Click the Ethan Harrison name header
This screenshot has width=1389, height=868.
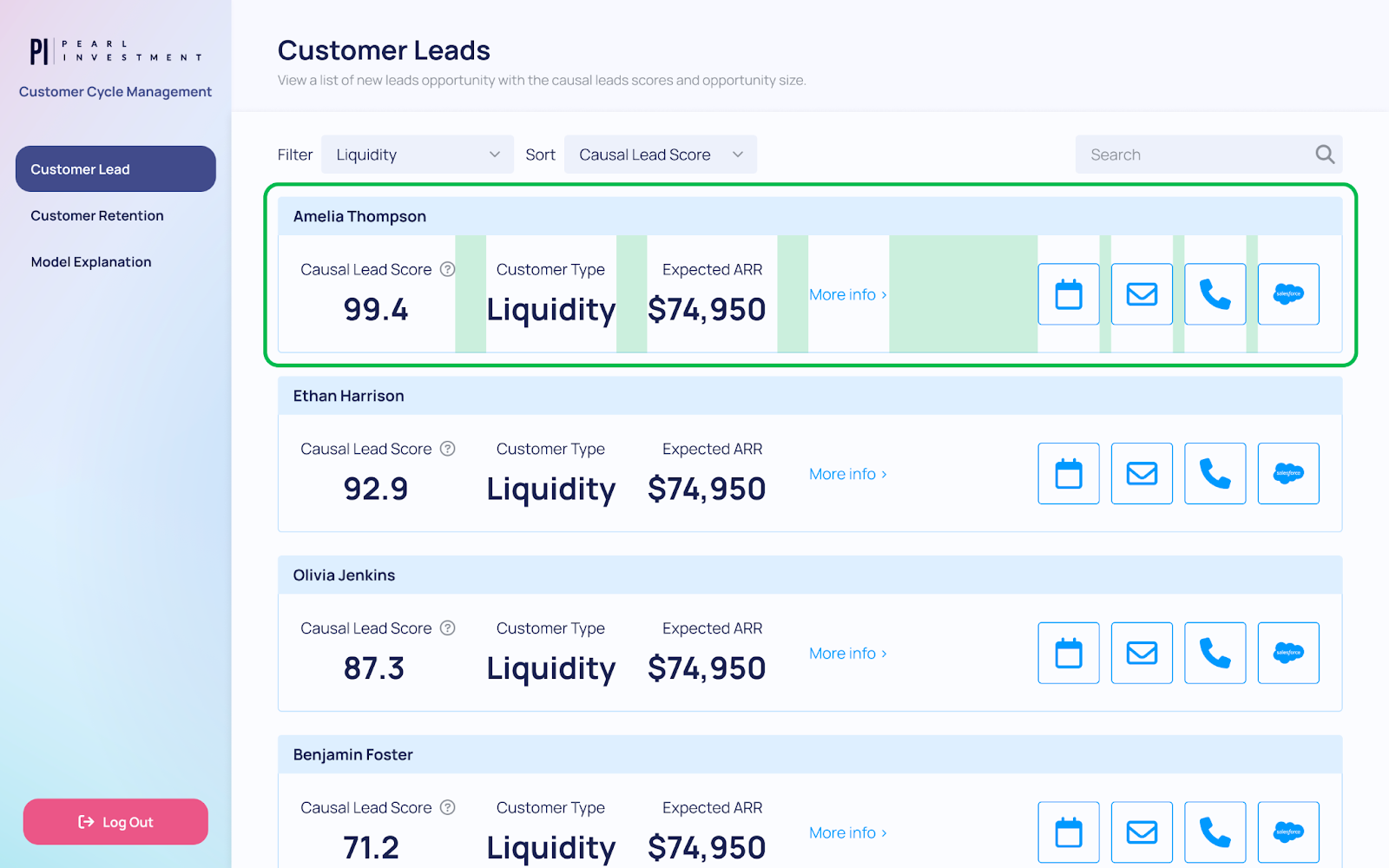click(810, 396)
